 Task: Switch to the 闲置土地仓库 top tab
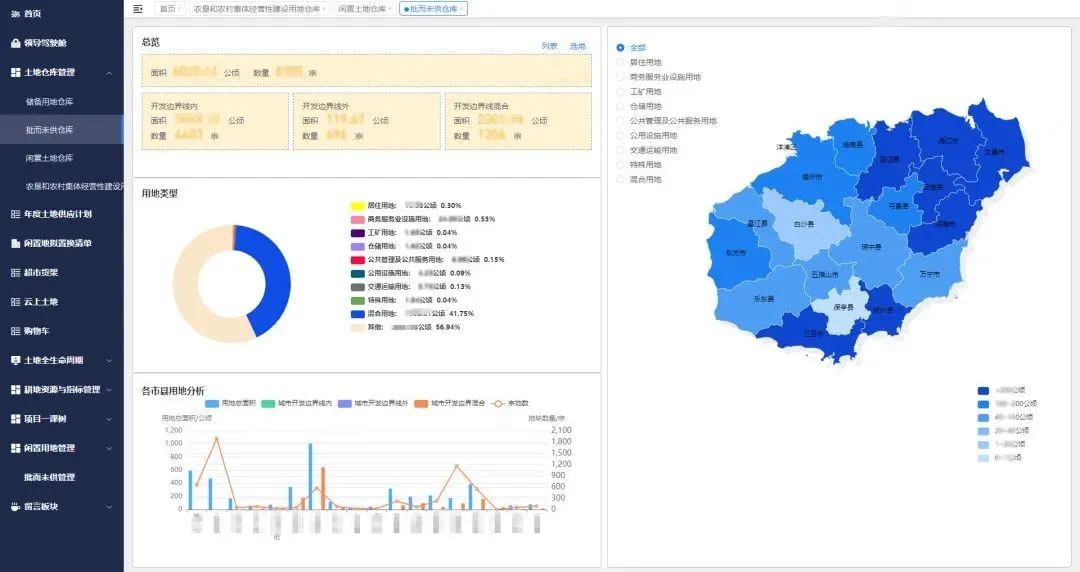click(365, 9)
